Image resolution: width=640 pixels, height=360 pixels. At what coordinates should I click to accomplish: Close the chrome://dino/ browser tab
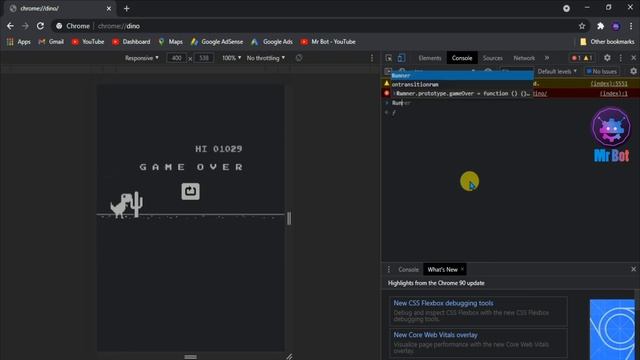pyautogui.click(x=109, y=8)
